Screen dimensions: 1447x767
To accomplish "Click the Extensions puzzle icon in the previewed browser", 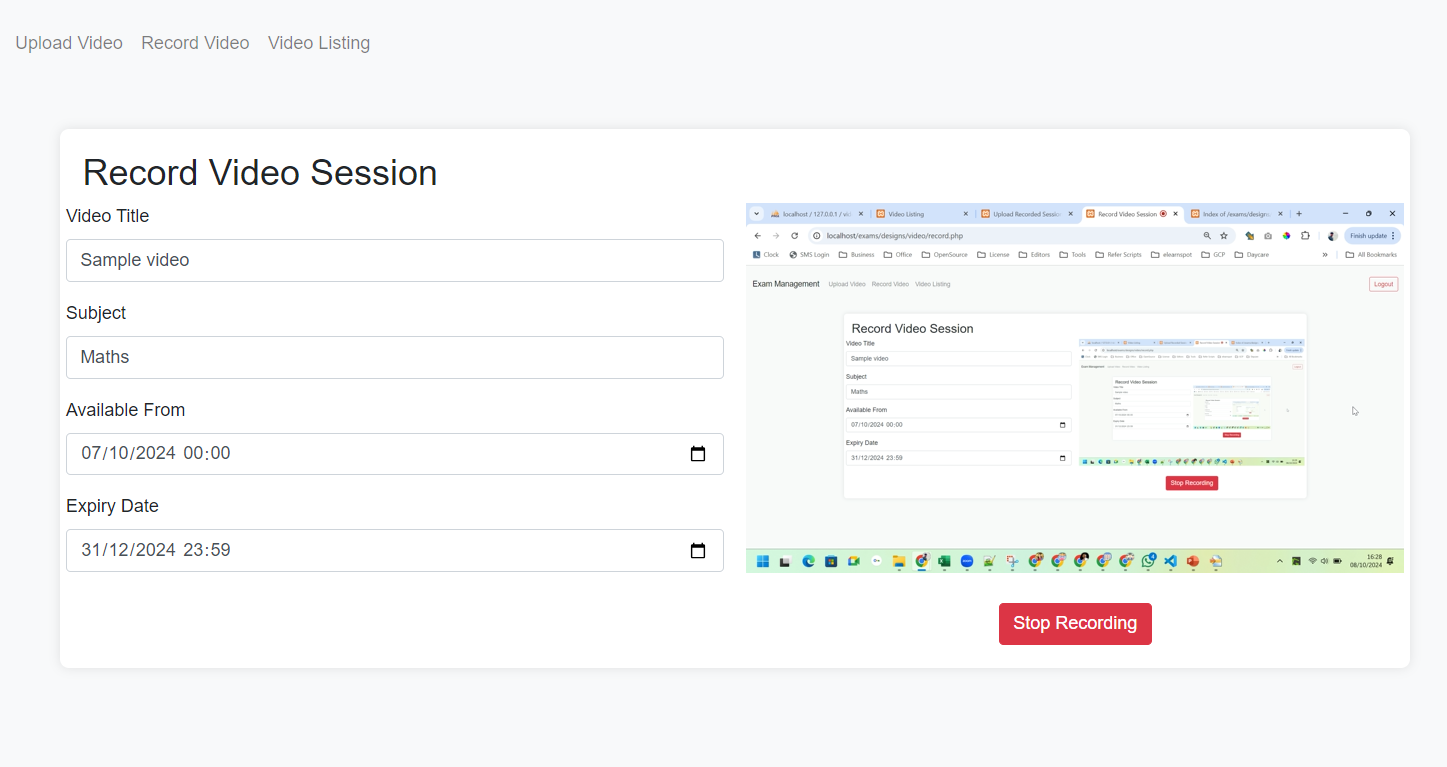I will click(x=1305, y=236).
